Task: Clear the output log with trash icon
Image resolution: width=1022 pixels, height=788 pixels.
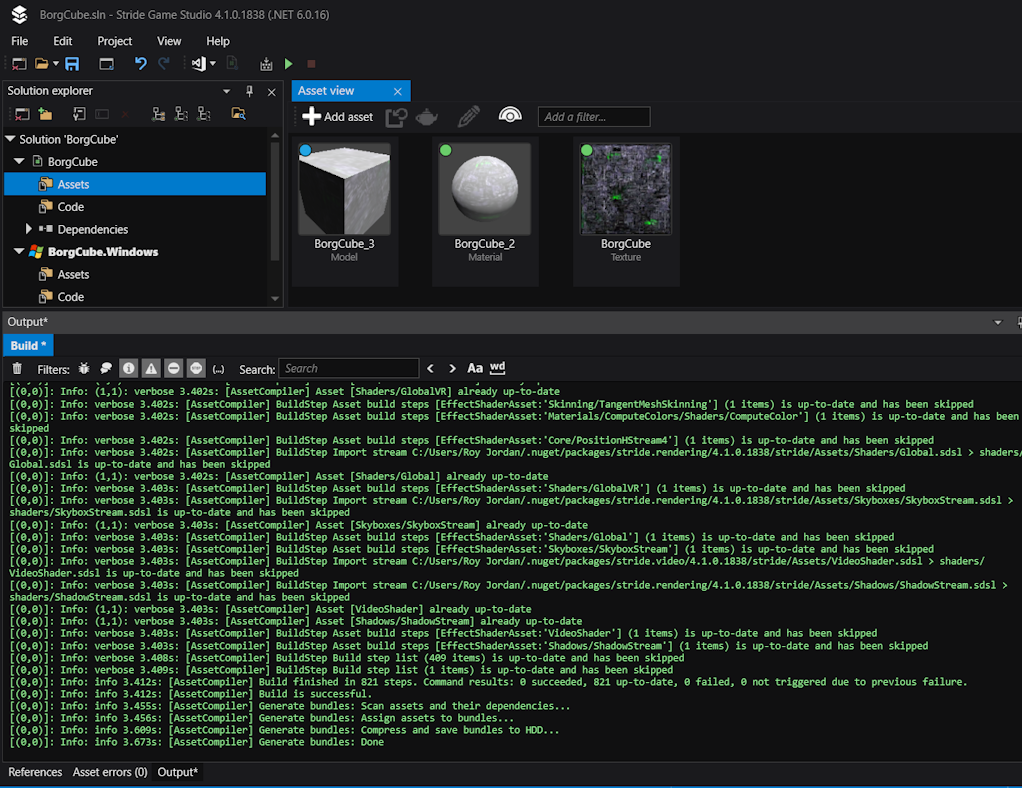Action: (17, 369)
